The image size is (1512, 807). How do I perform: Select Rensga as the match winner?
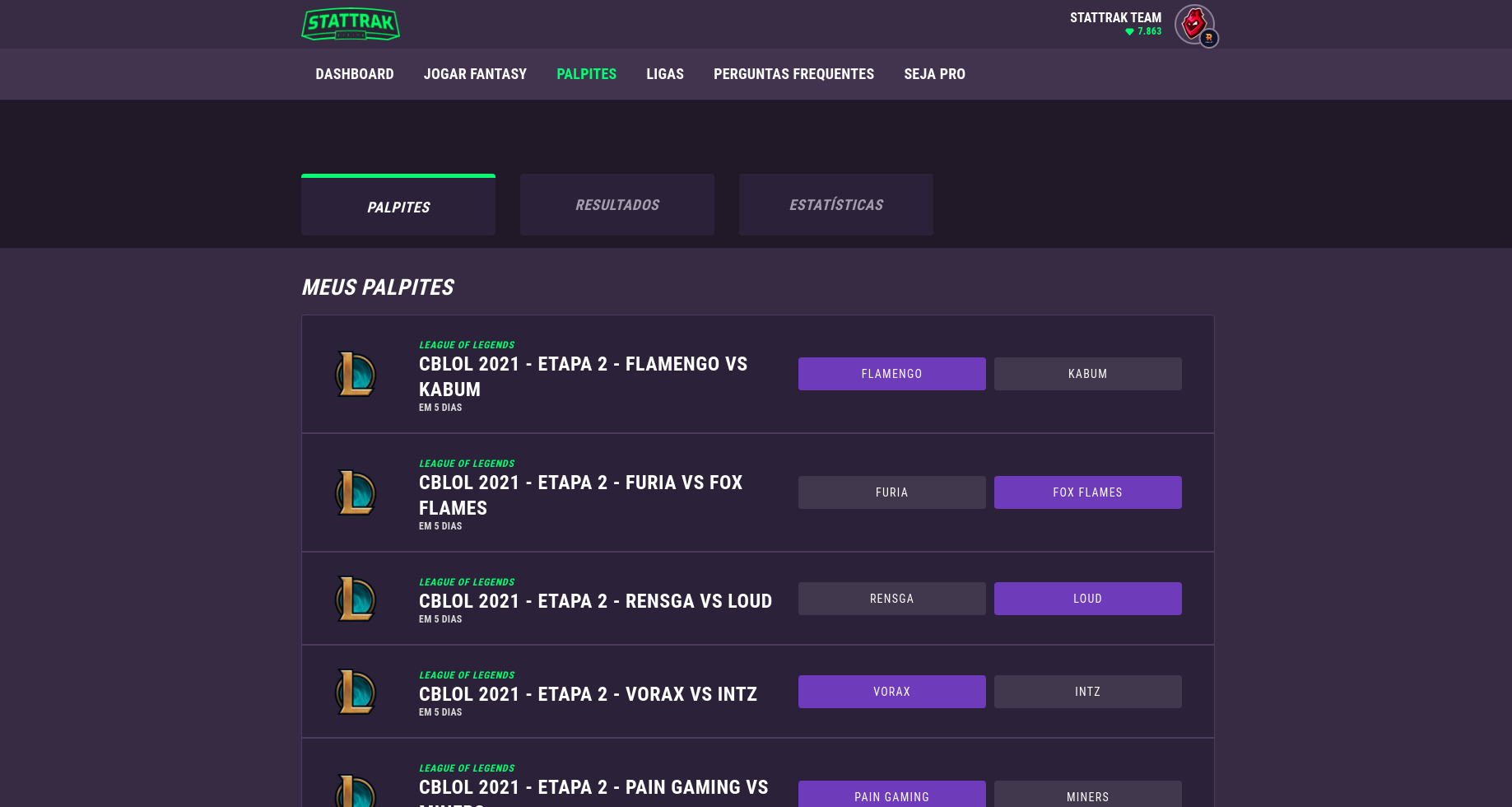pos(892,599)
